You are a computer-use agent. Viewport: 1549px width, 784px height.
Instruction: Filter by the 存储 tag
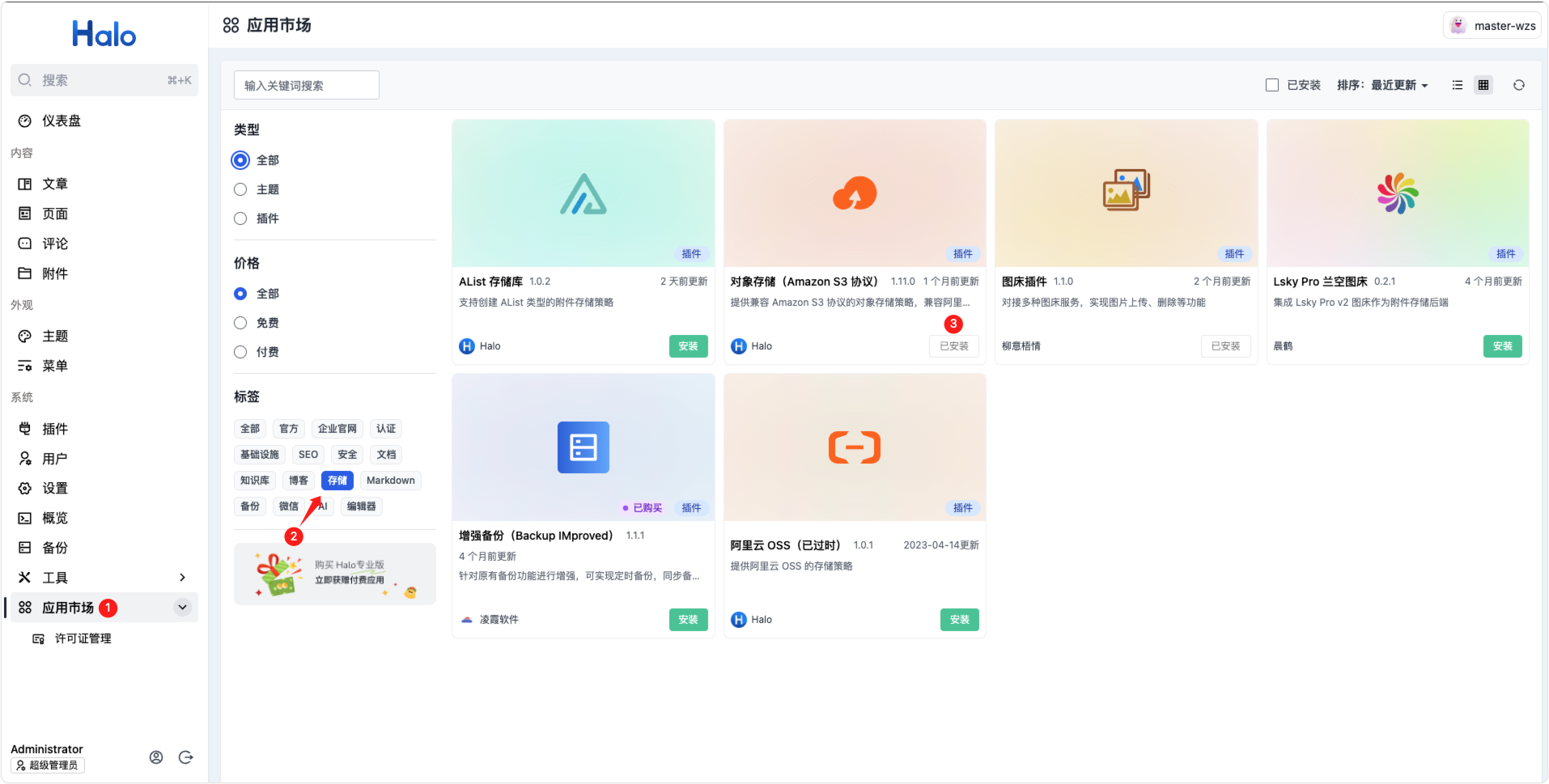337,481
